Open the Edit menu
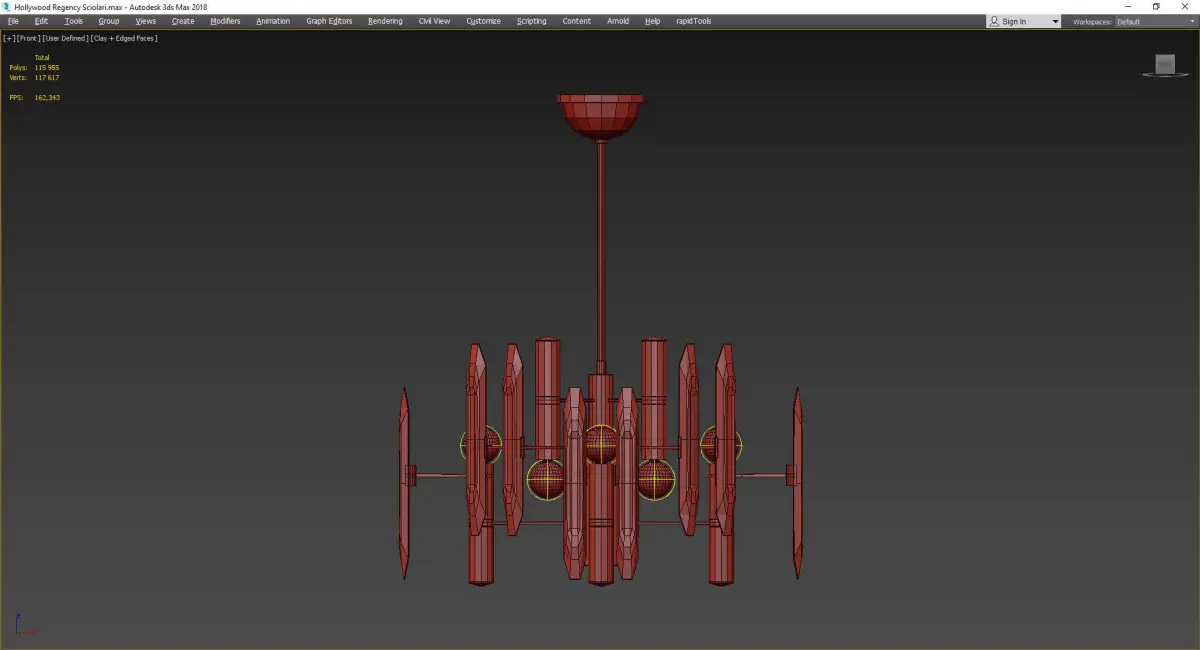The image size is (1200, 650). click(41, 21)
